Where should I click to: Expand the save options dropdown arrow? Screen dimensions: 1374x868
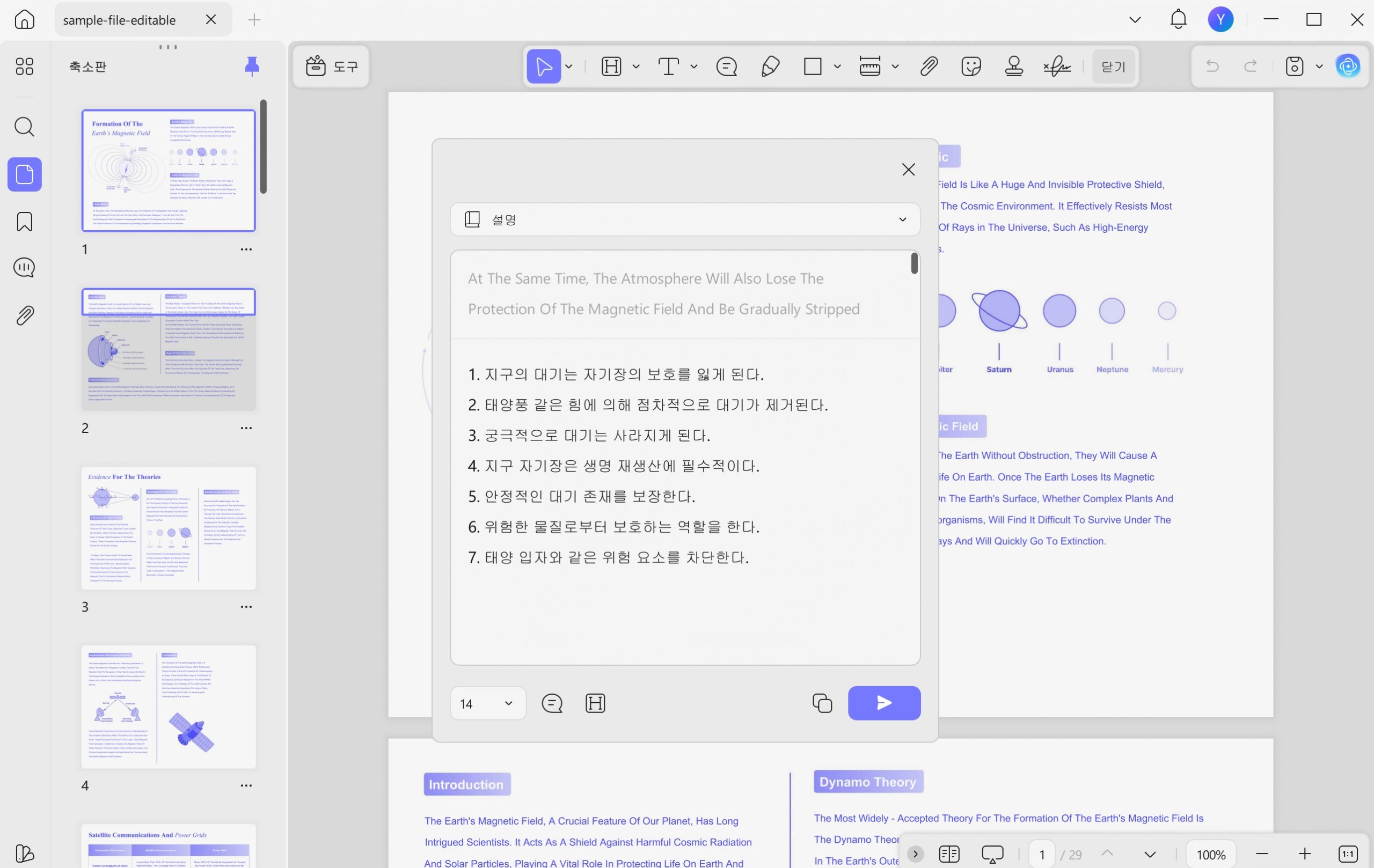1319,67
